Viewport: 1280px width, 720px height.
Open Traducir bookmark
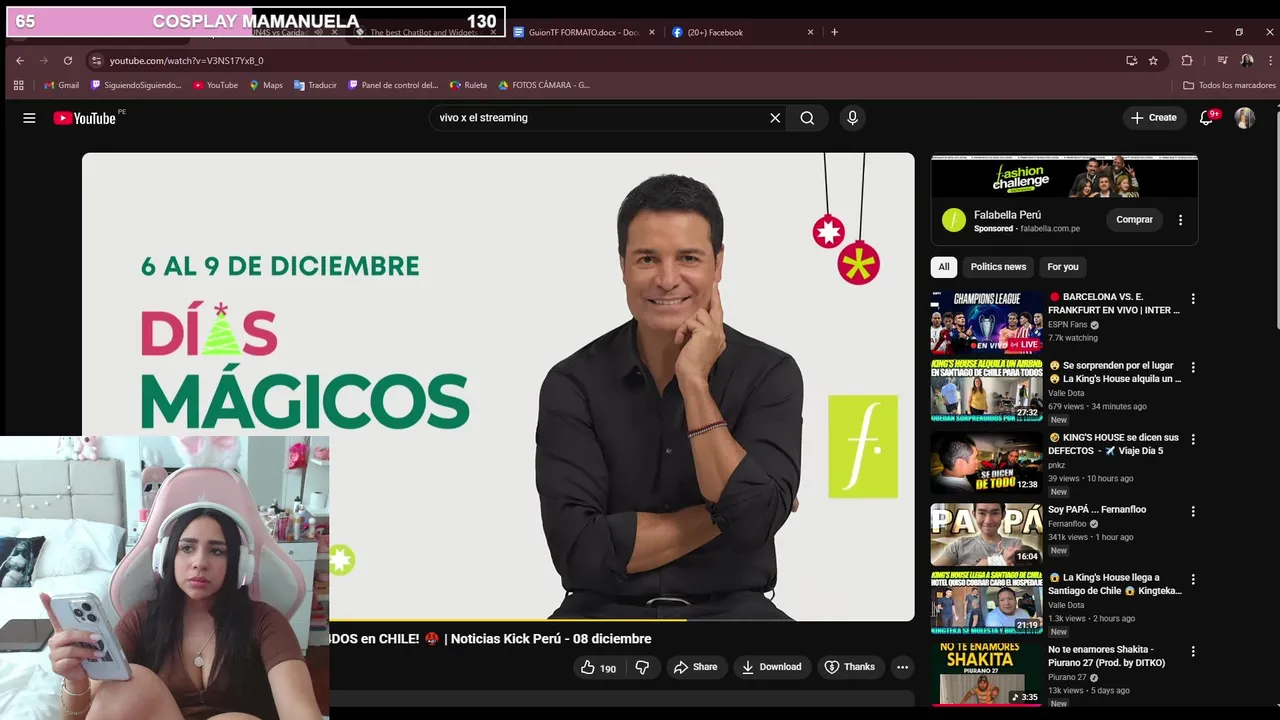(x=315, y=85)
